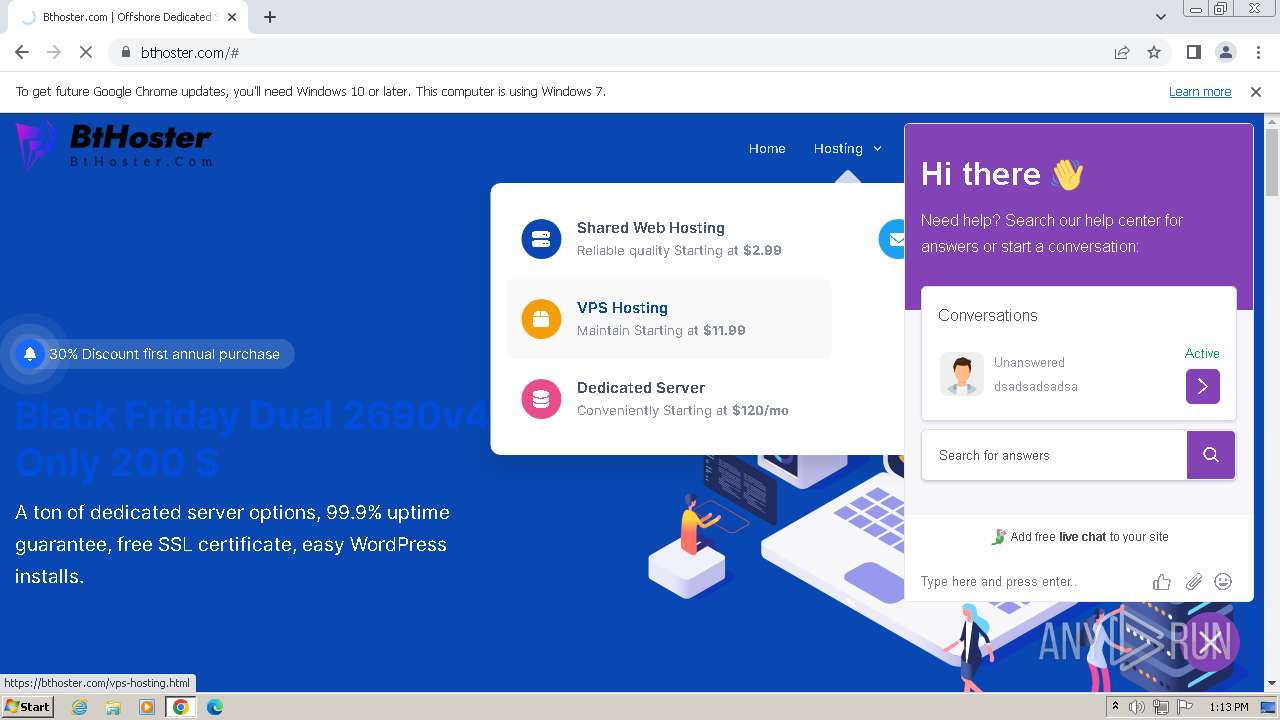
Task: Open Microsoft Edge from taskbar
Action: [x=215, y=707]
